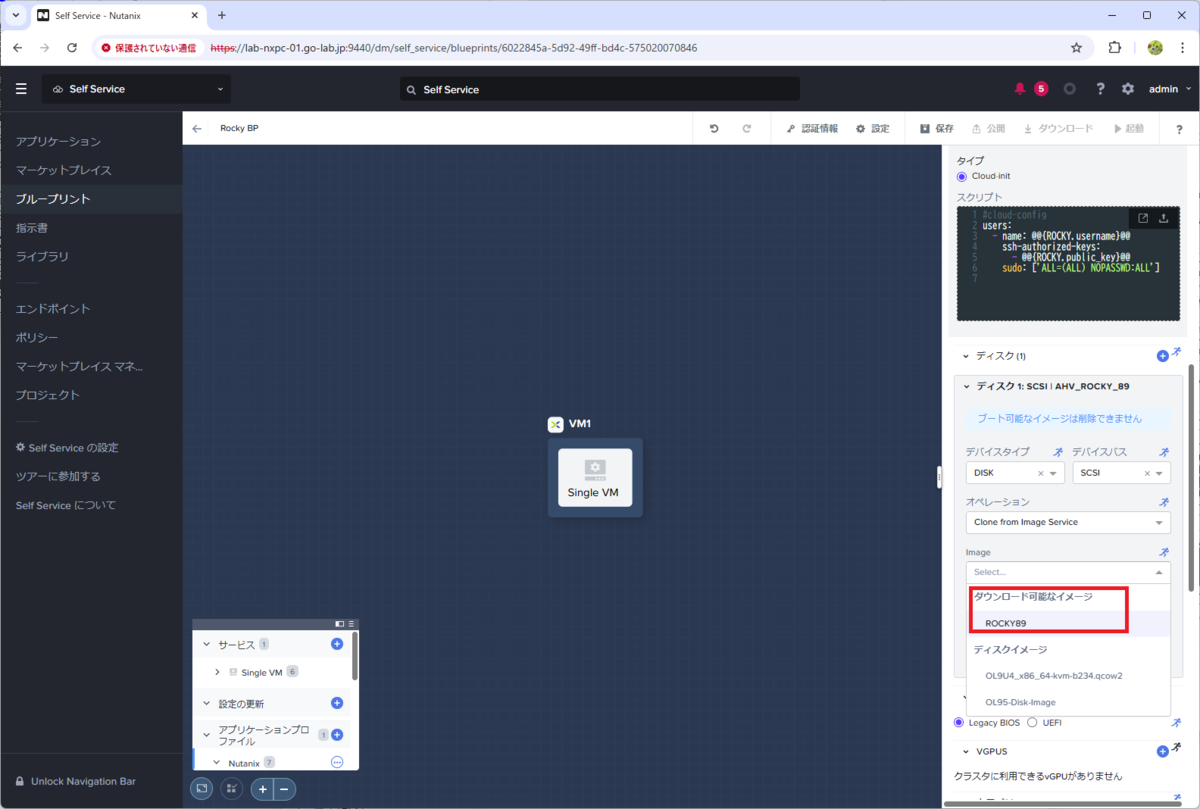Toggle runtime icon for Image field

(x=1163, y=552)
